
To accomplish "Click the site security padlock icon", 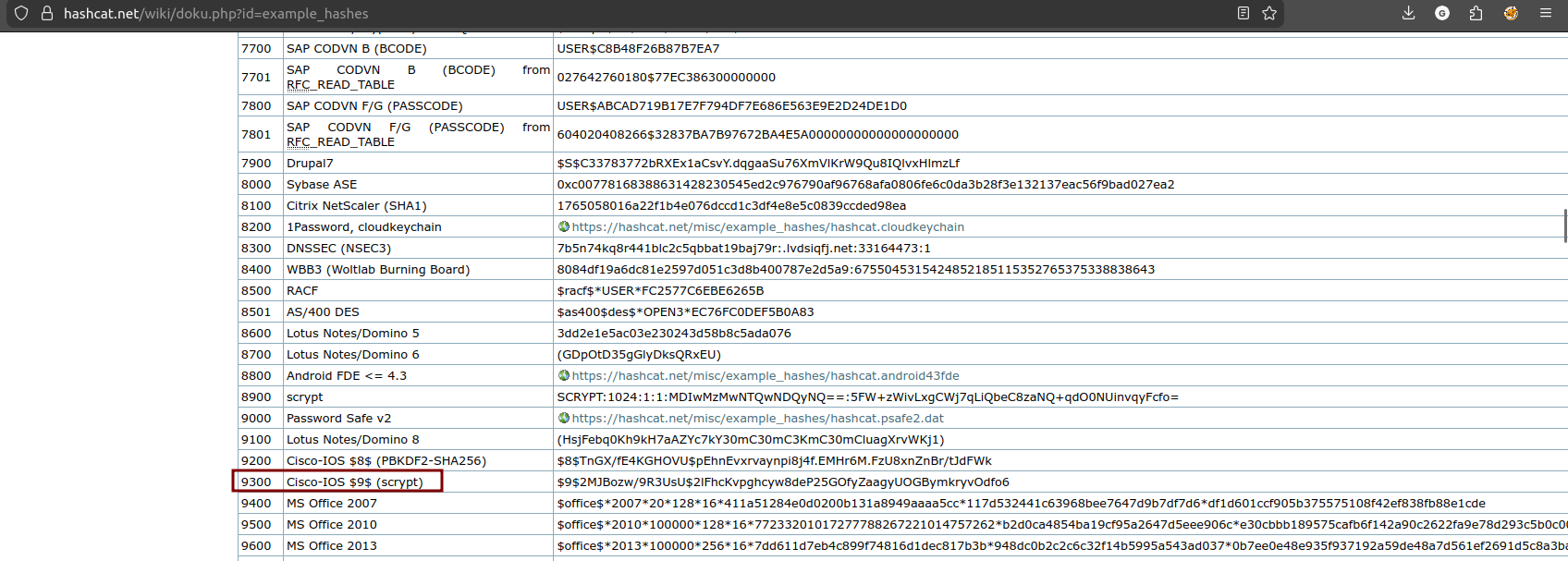I will pos(46,13).
